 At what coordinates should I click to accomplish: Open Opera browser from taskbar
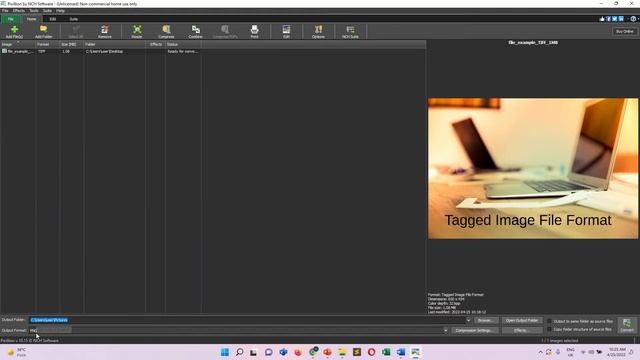(x=371, y=352)
